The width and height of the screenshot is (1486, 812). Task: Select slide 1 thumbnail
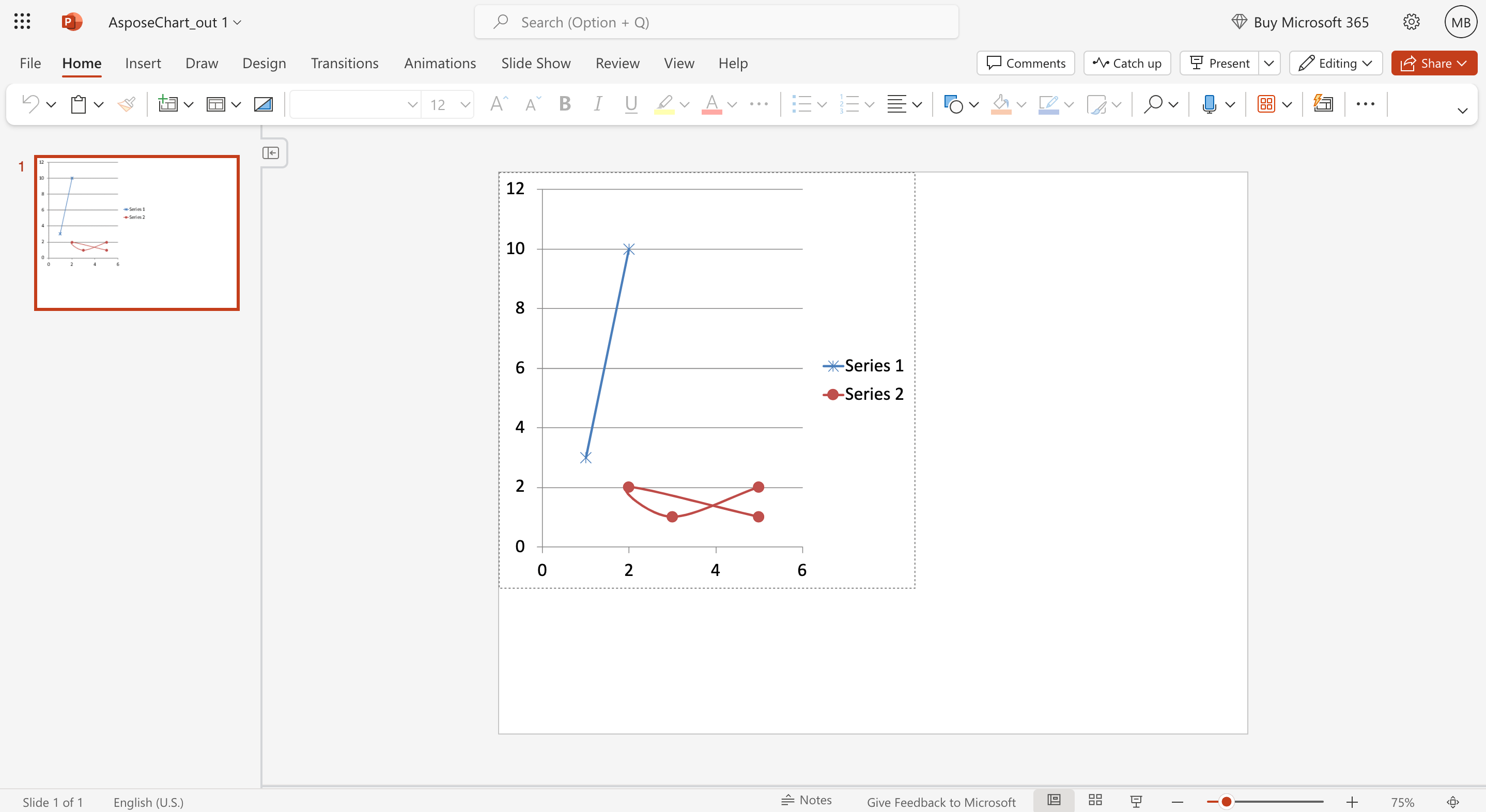[136, 233]
